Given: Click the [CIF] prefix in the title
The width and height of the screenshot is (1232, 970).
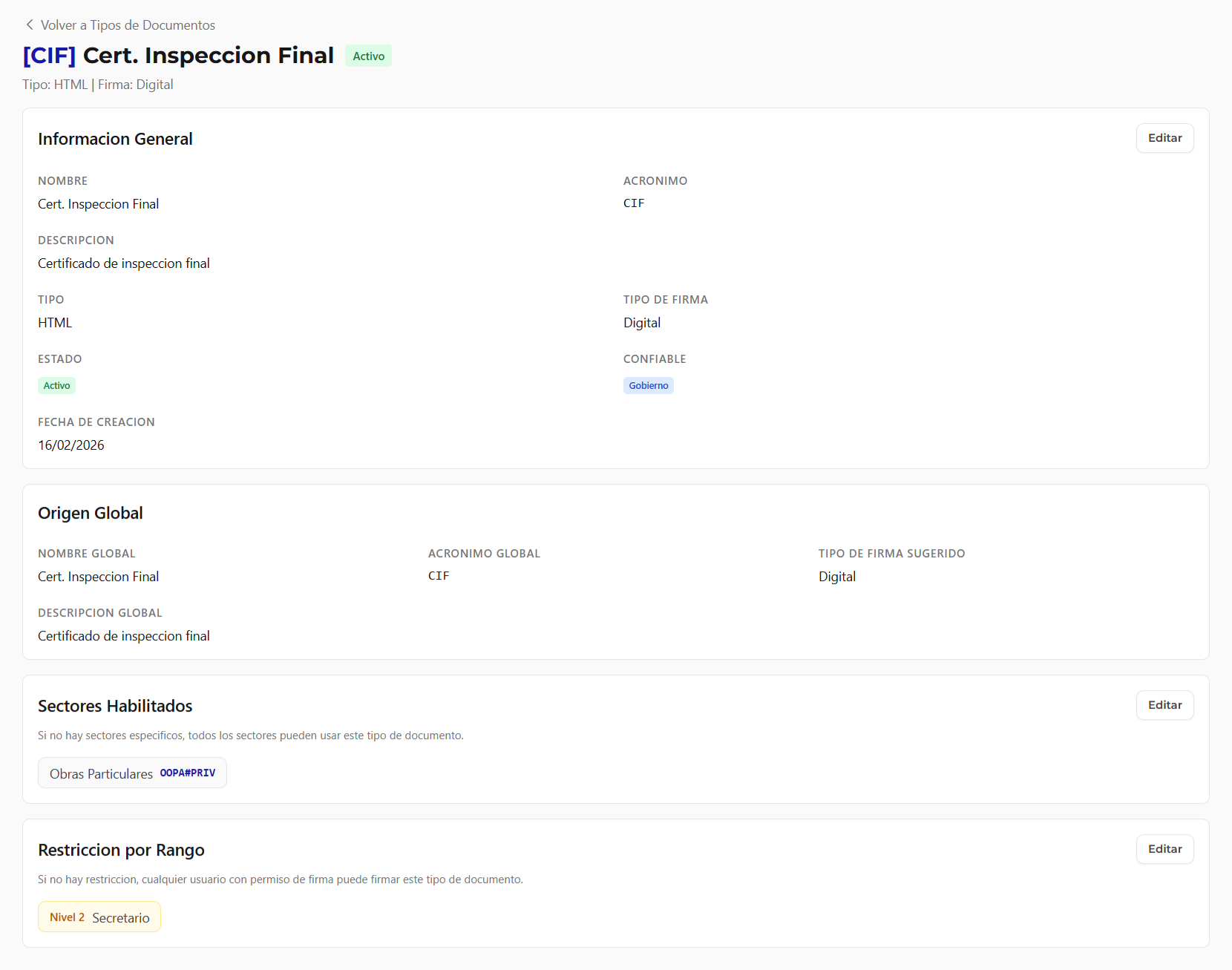Looking at the screenshot, I should pyautogui.click(x=49, y=56).
